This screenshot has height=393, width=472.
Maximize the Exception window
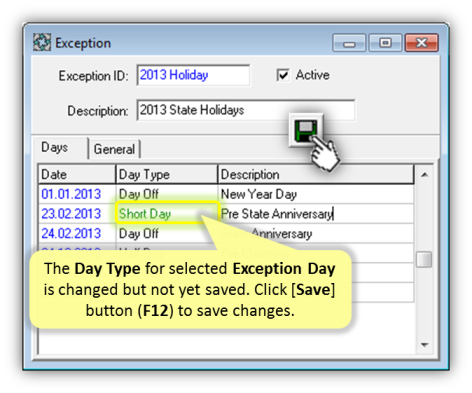(x=385, y=43)
